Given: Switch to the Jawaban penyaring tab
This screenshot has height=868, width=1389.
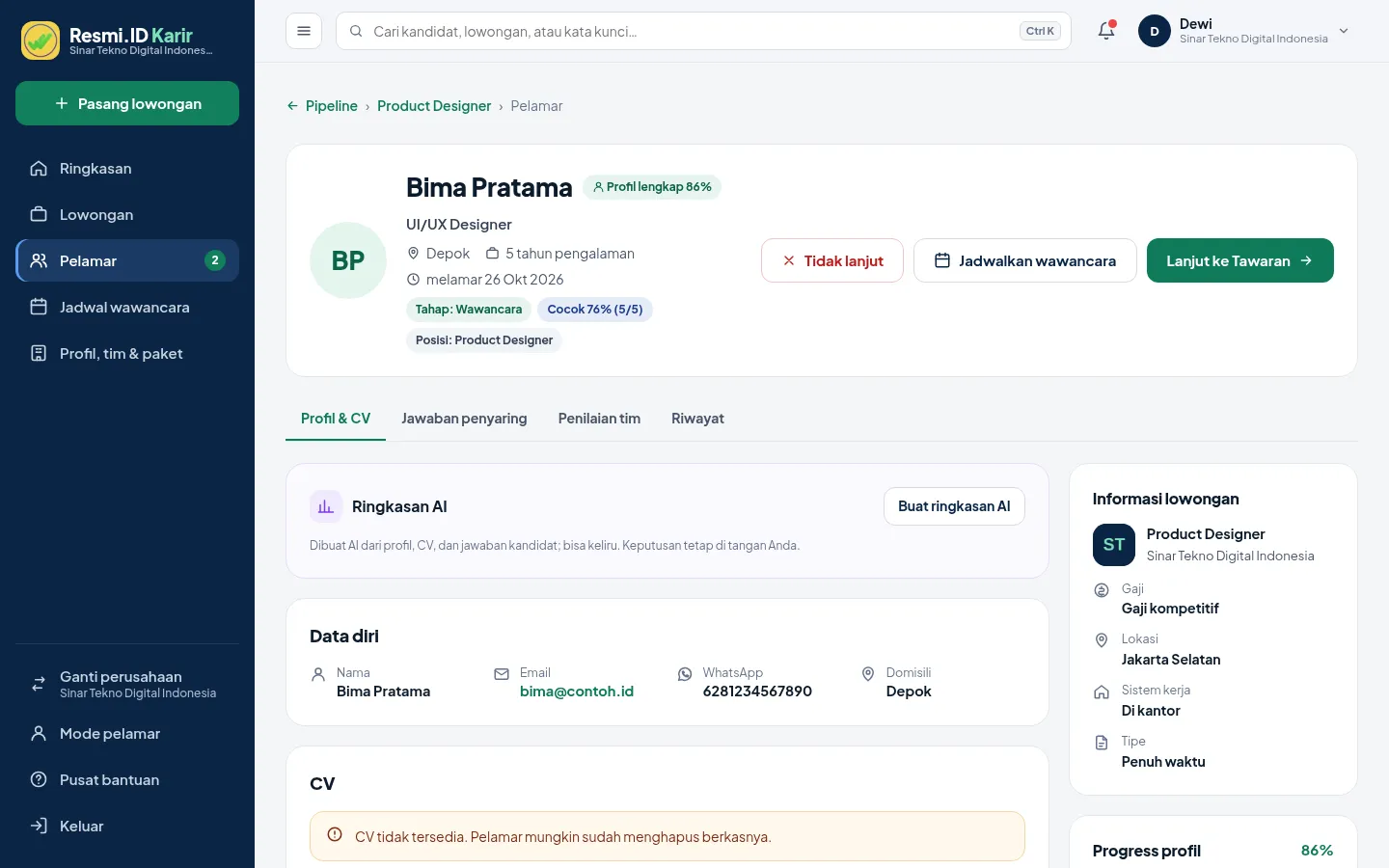Looking at the screenshot, I should (x=464, y=419).
